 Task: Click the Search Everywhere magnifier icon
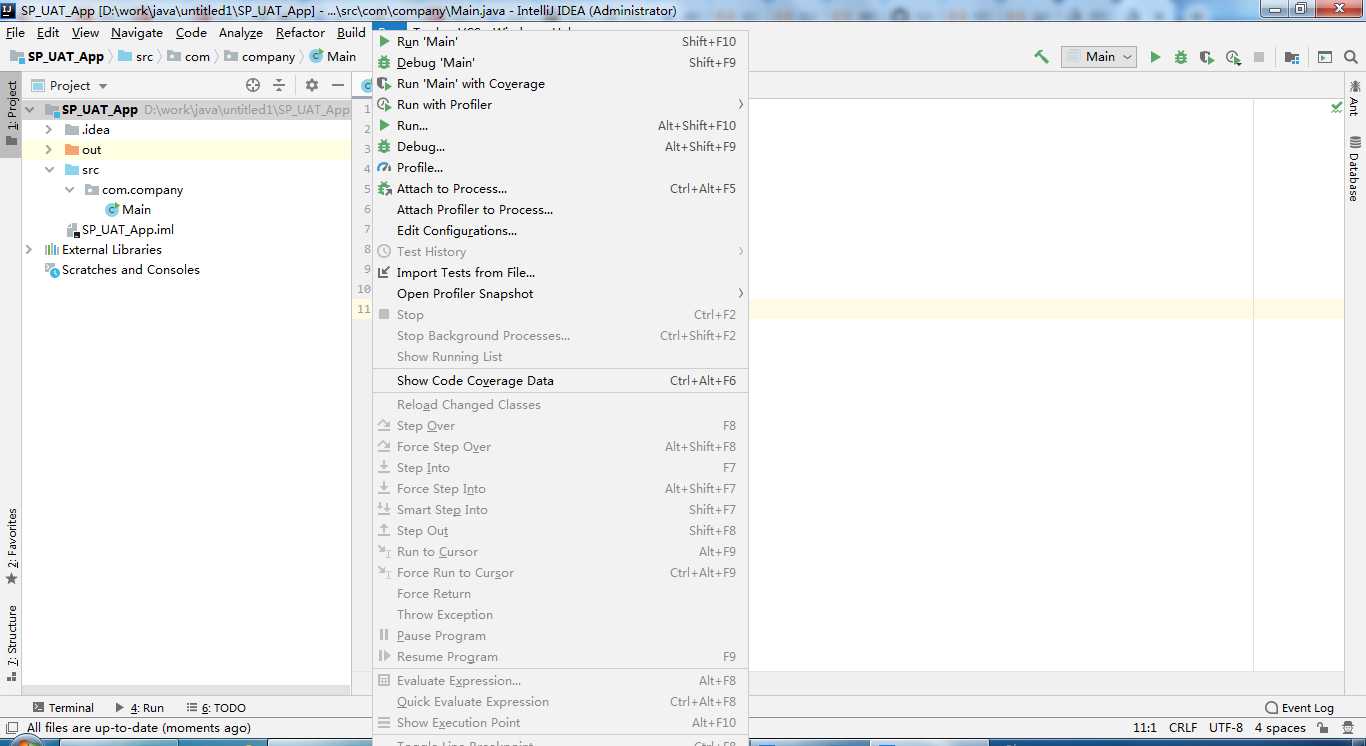click(1351, 57)
